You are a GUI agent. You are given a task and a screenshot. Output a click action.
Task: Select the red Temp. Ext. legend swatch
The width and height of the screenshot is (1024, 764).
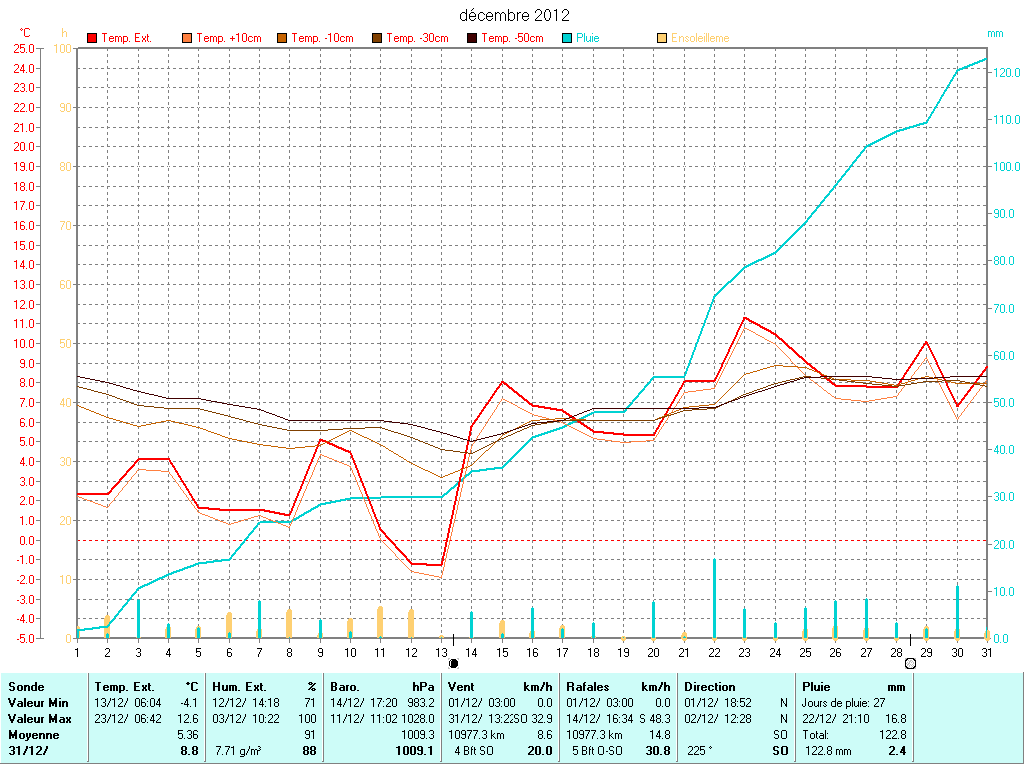pyautogui.click(x=92, y=38)
